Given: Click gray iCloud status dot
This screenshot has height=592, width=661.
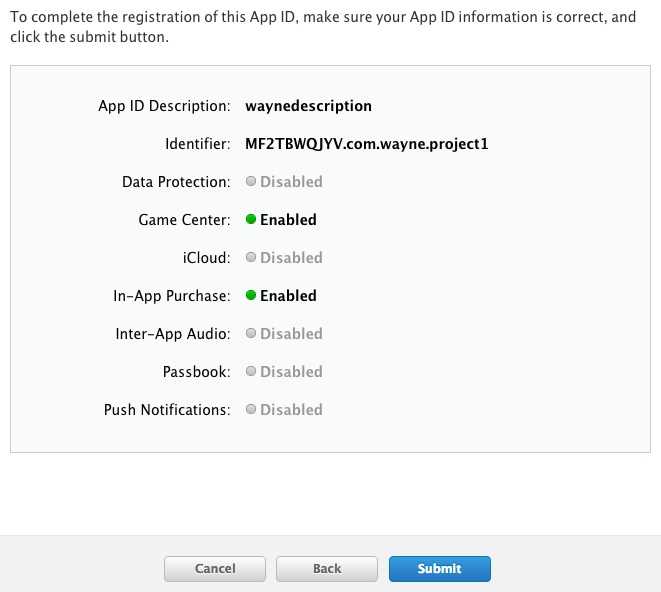Looking at the screenshot, I should (251, 258).
